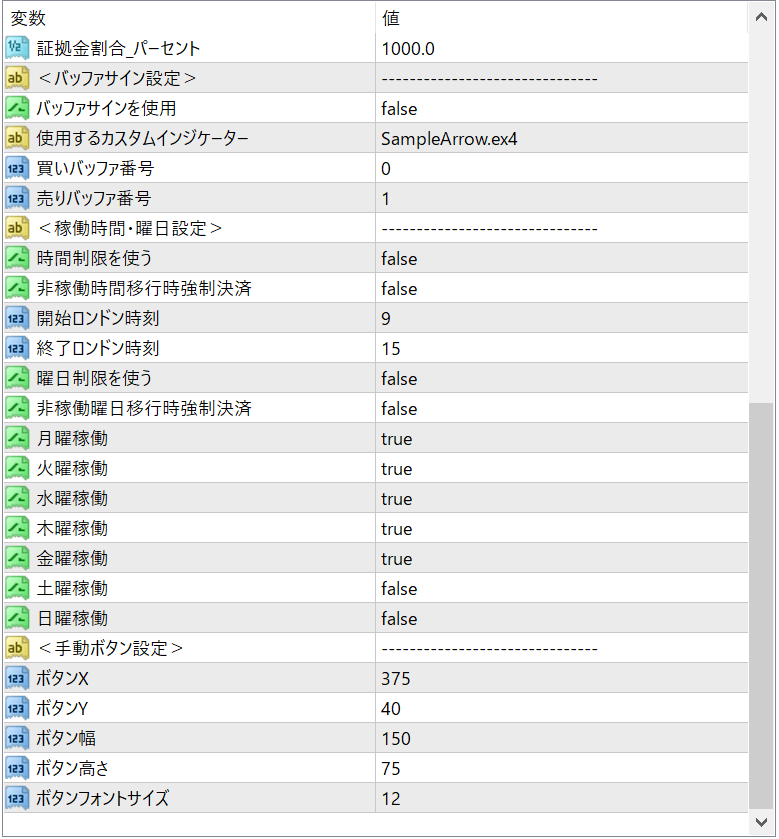Click the bool icon beside バッファサインを使用
Viewport: 779px width, 839px height.
pos(17,108)
